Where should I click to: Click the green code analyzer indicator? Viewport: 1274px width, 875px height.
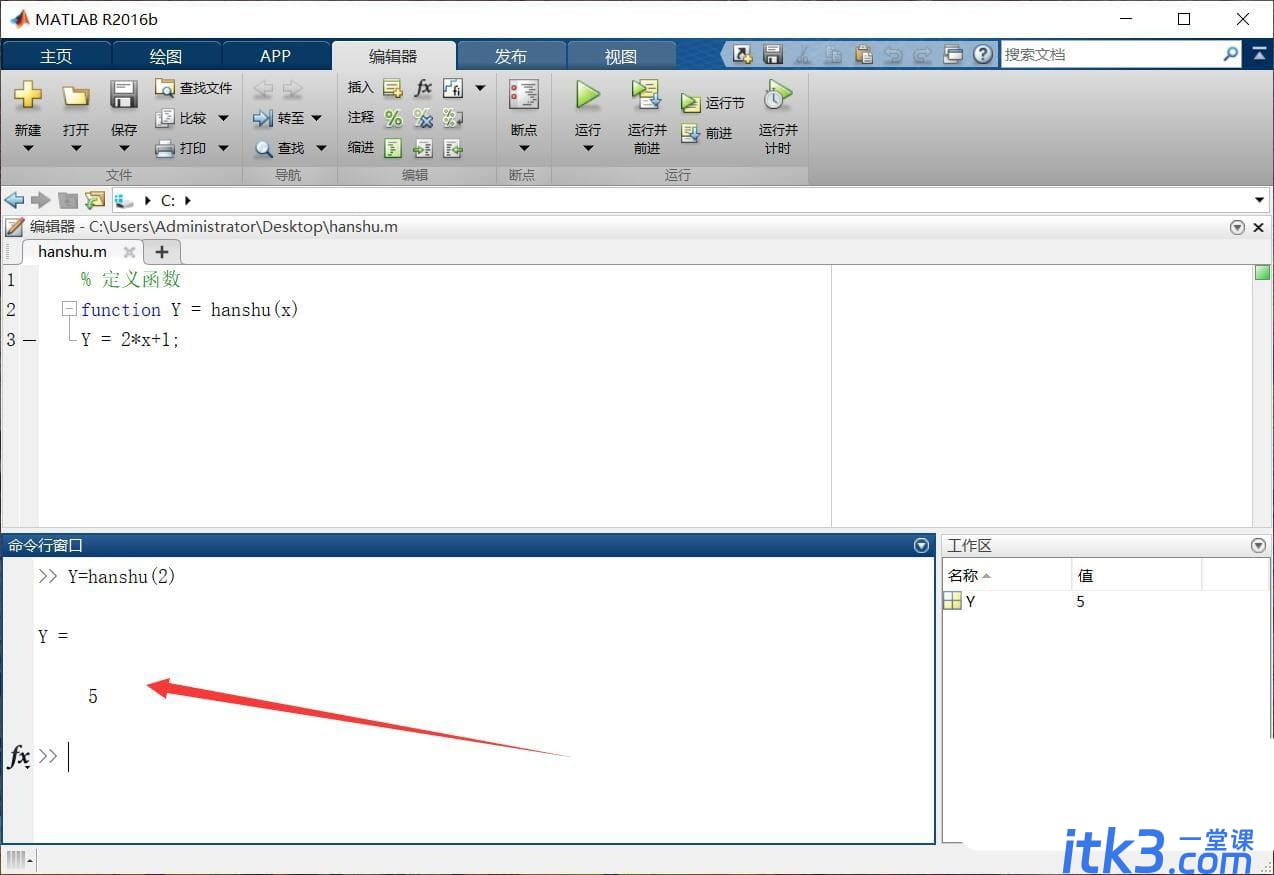[1262, 273]
